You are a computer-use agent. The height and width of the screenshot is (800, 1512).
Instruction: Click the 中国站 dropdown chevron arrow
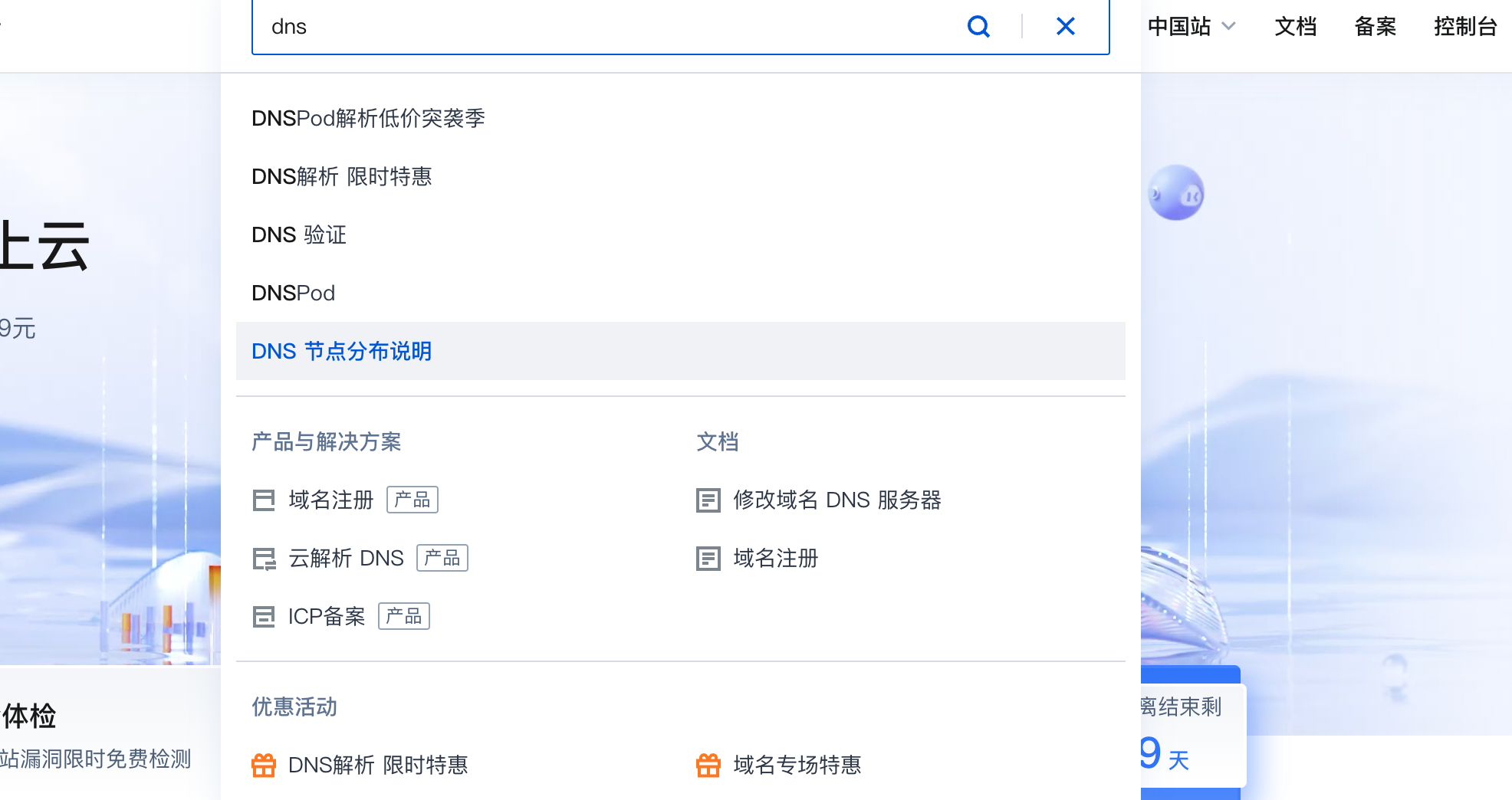pos(1228,27)
